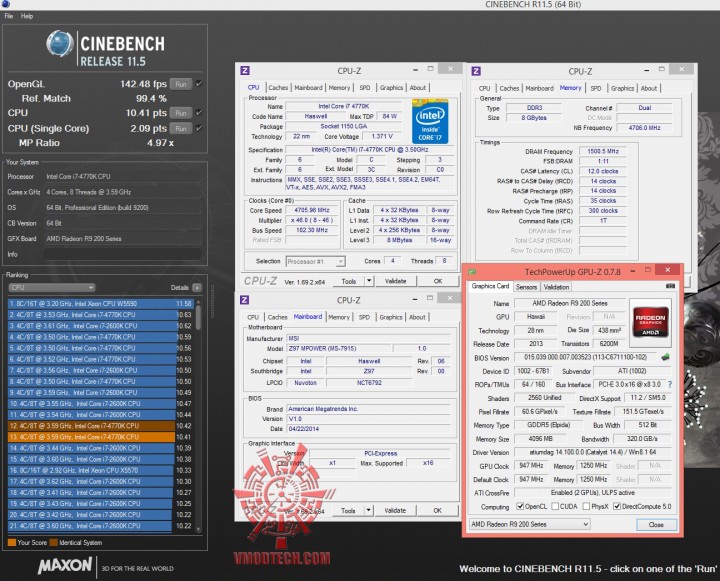
Task: Click the GPU-Z title bar app icon
Action: pos(472,272)
